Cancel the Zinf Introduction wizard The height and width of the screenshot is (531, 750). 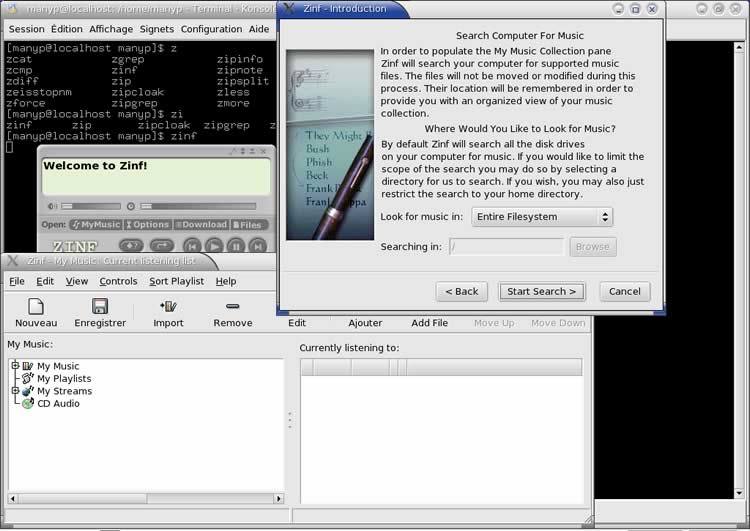[x=625, y=291]
